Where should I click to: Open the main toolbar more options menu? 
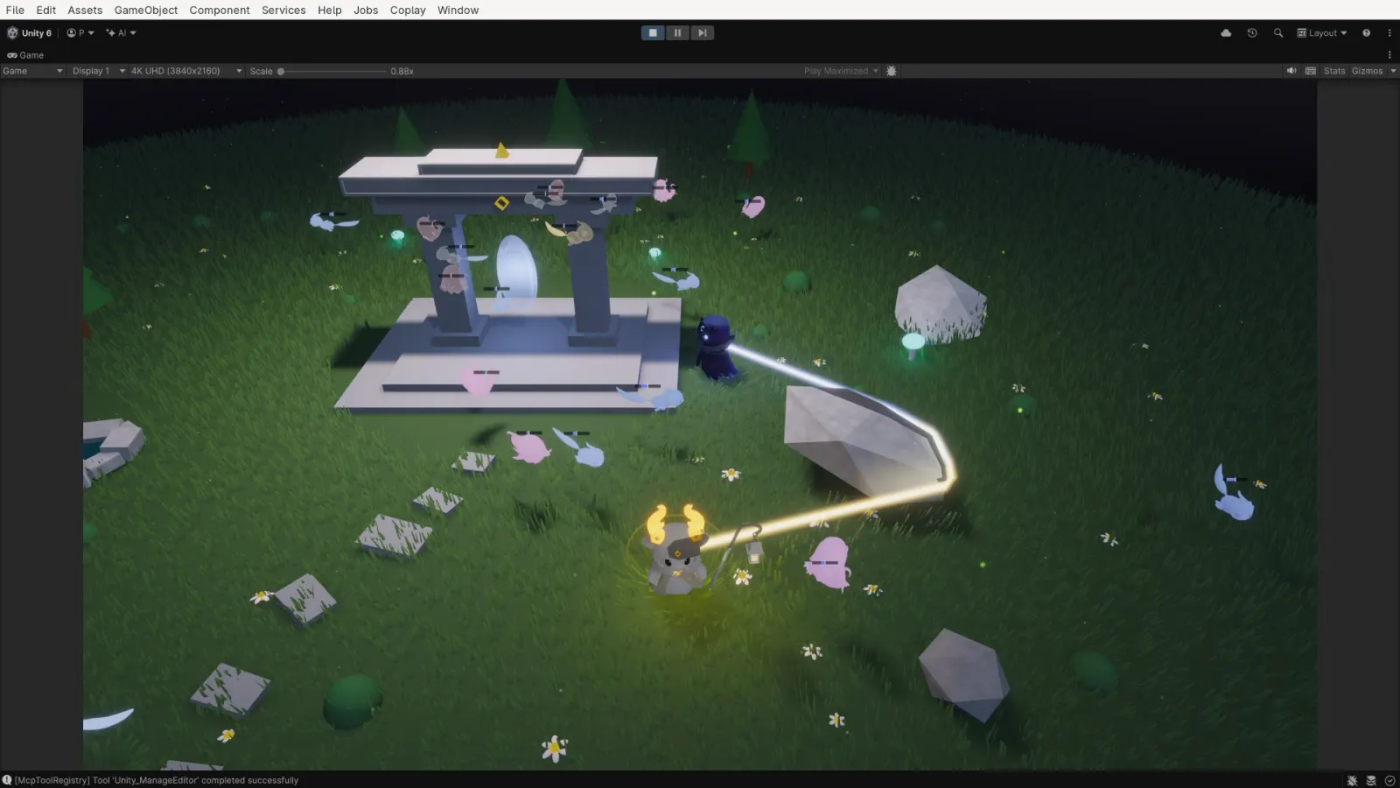1389,33
